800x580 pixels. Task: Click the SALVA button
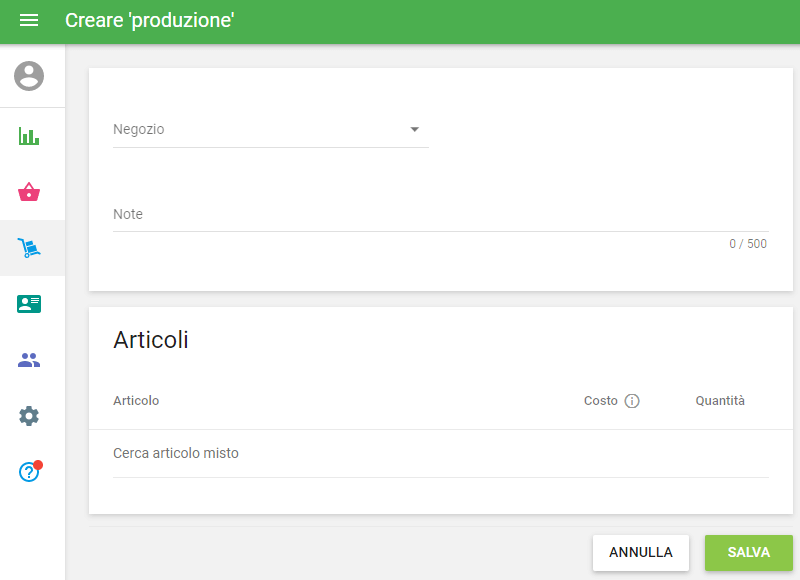point(748,552)
